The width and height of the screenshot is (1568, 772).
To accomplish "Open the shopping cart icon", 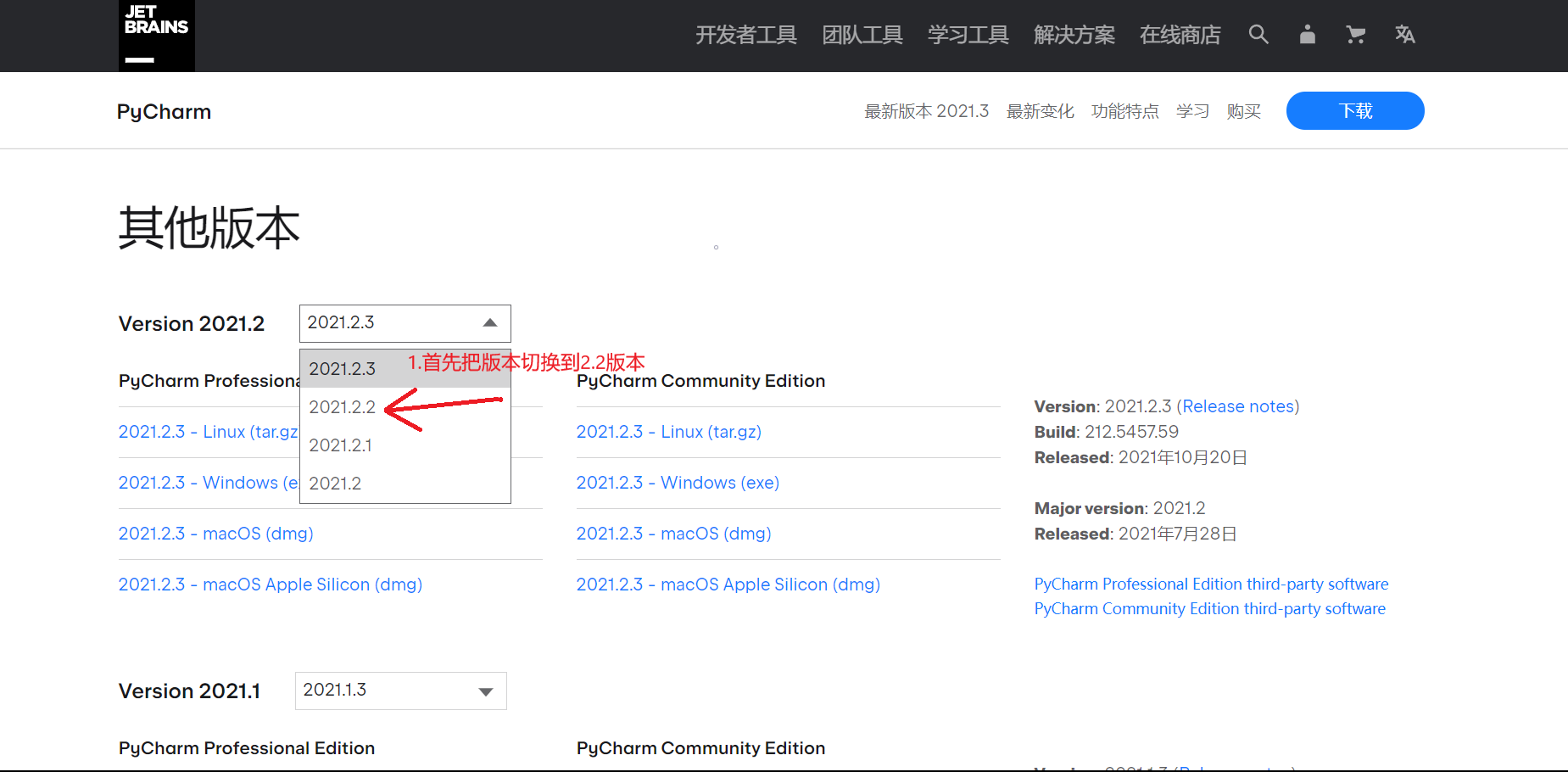I will tap(1355, 35).
